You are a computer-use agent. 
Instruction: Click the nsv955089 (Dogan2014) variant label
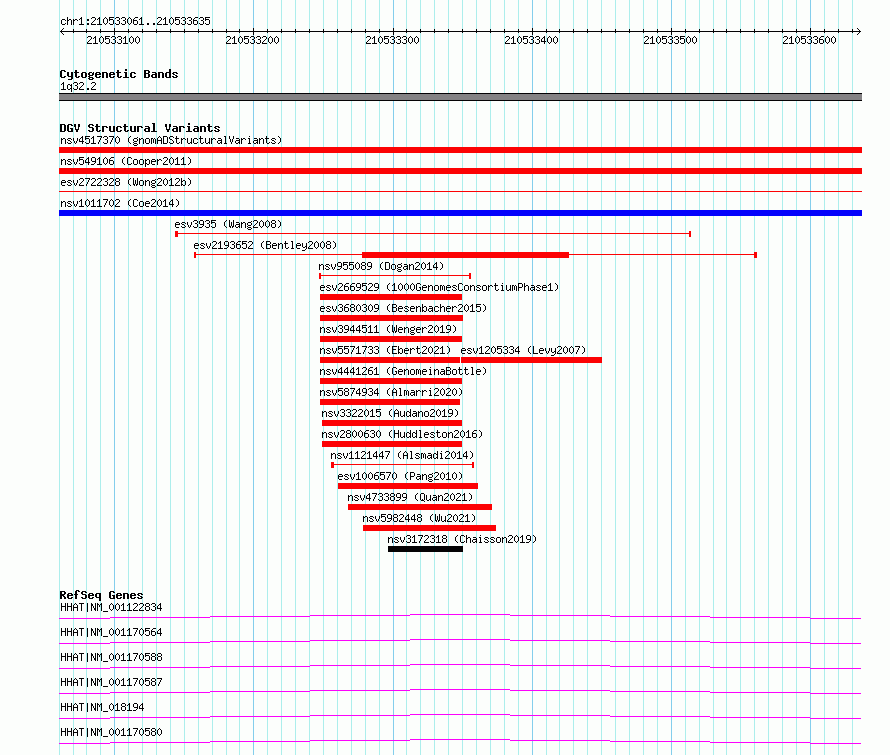click(381, 267)
